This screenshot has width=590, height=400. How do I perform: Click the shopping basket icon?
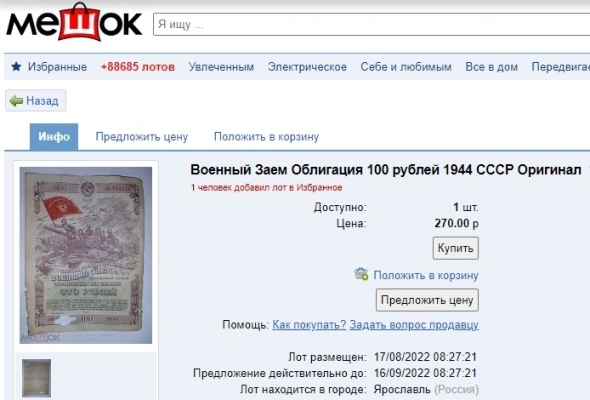[x=361, y=274]
